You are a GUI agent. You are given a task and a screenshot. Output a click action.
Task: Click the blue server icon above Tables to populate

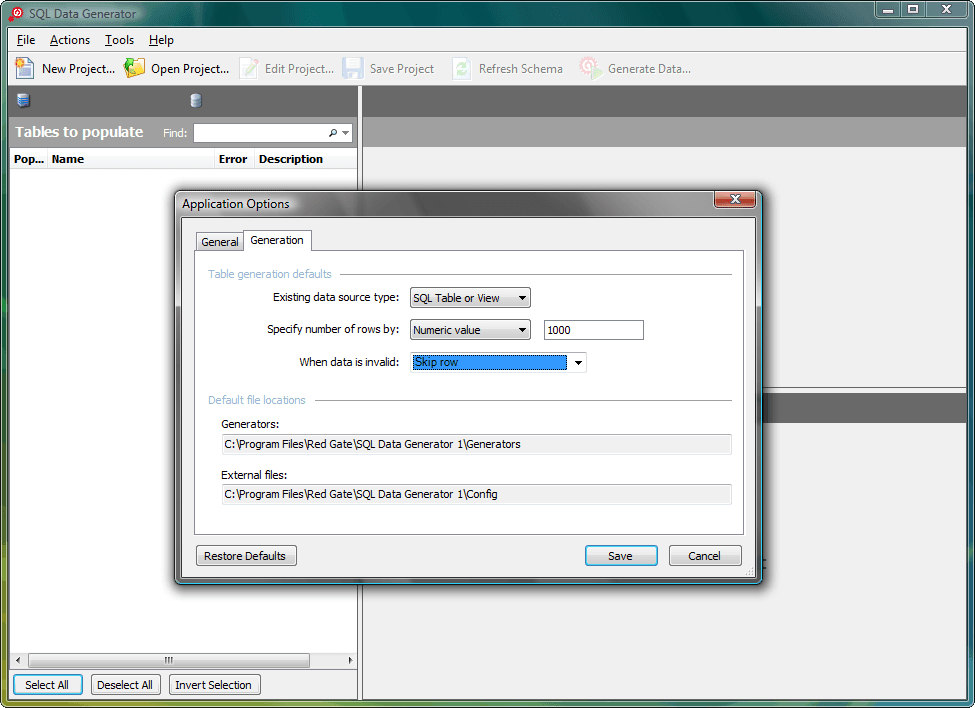coord(24,100)
